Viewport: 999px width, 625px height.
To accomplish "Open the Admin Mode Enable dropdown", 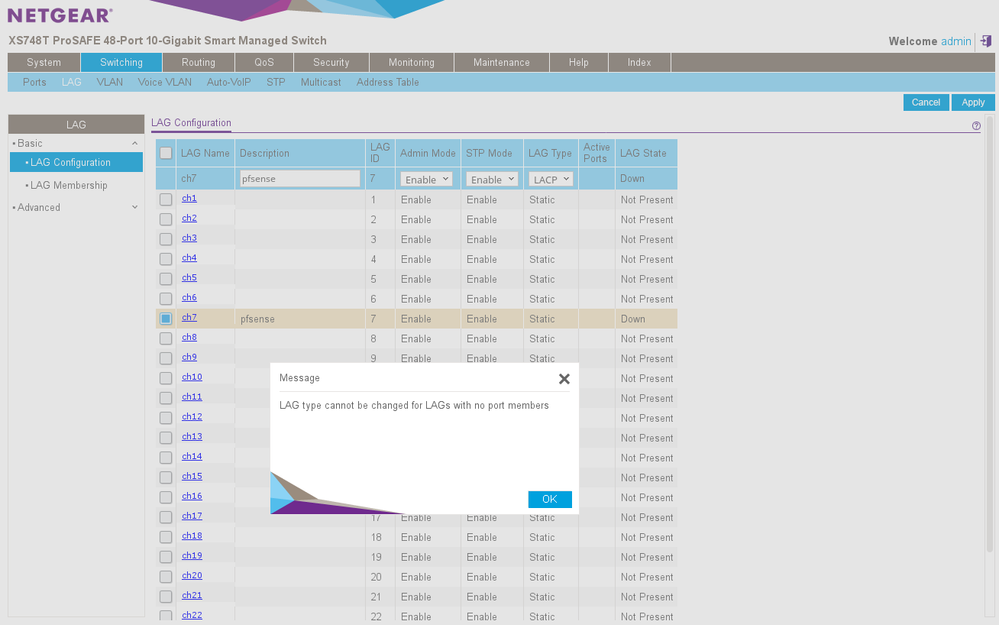I will (426, 180).
